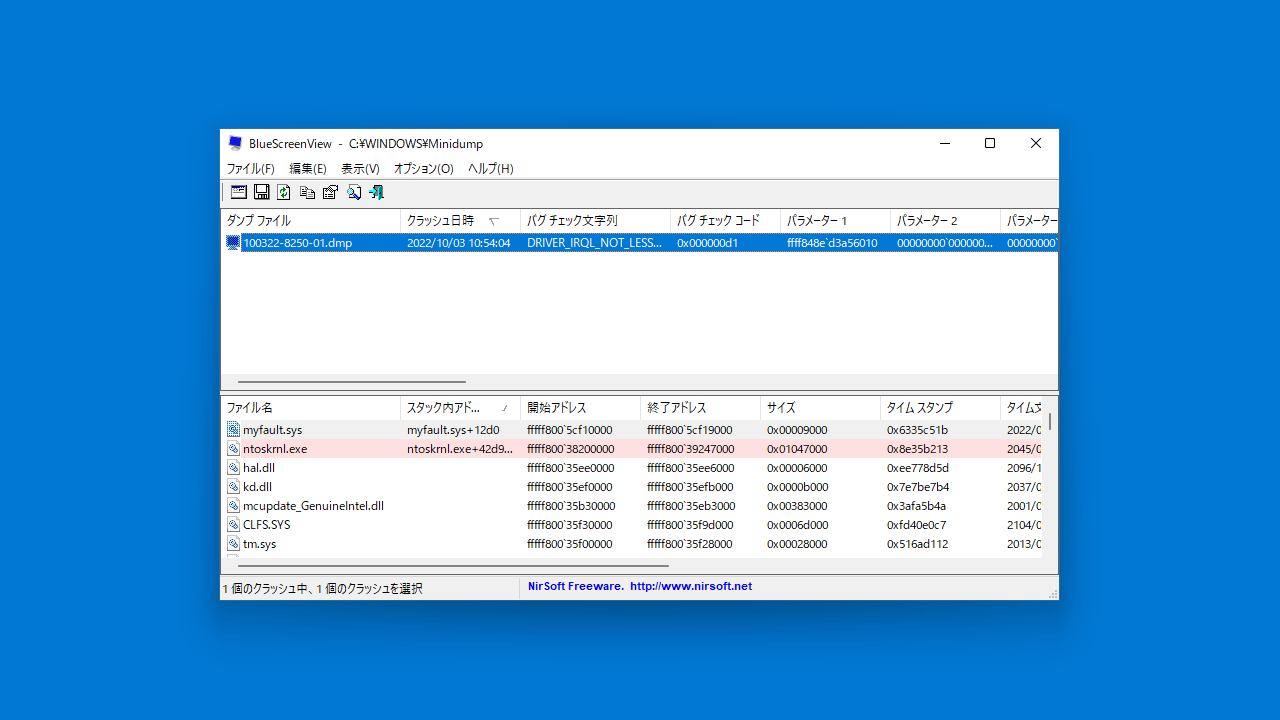Click end address fffff800`39247000
The width and height of the screenshot is (1280, 720).
691,449
